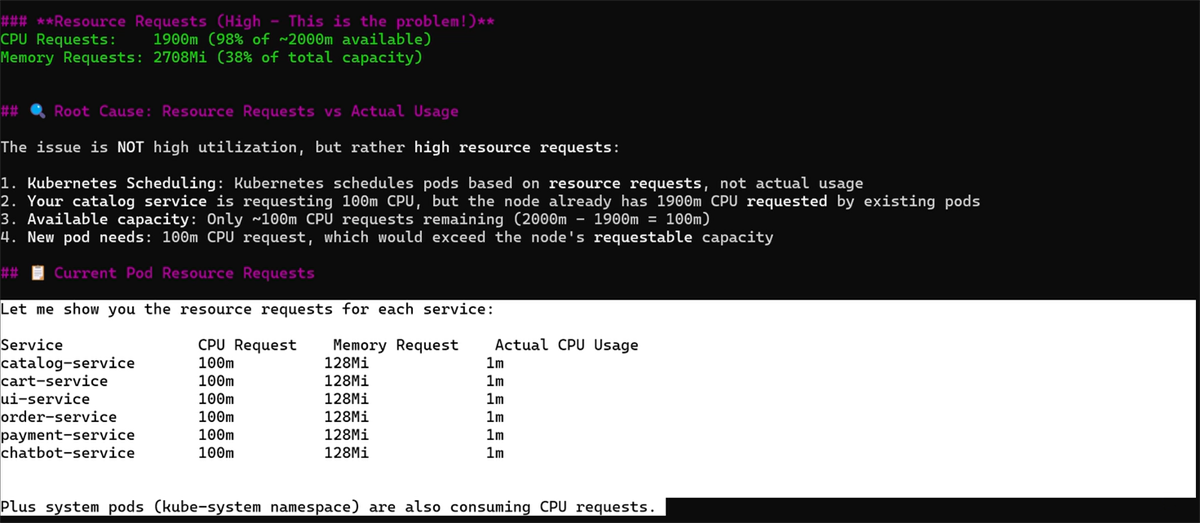
Task: Click the Root Cause heading text
Action: click(256, 111)
